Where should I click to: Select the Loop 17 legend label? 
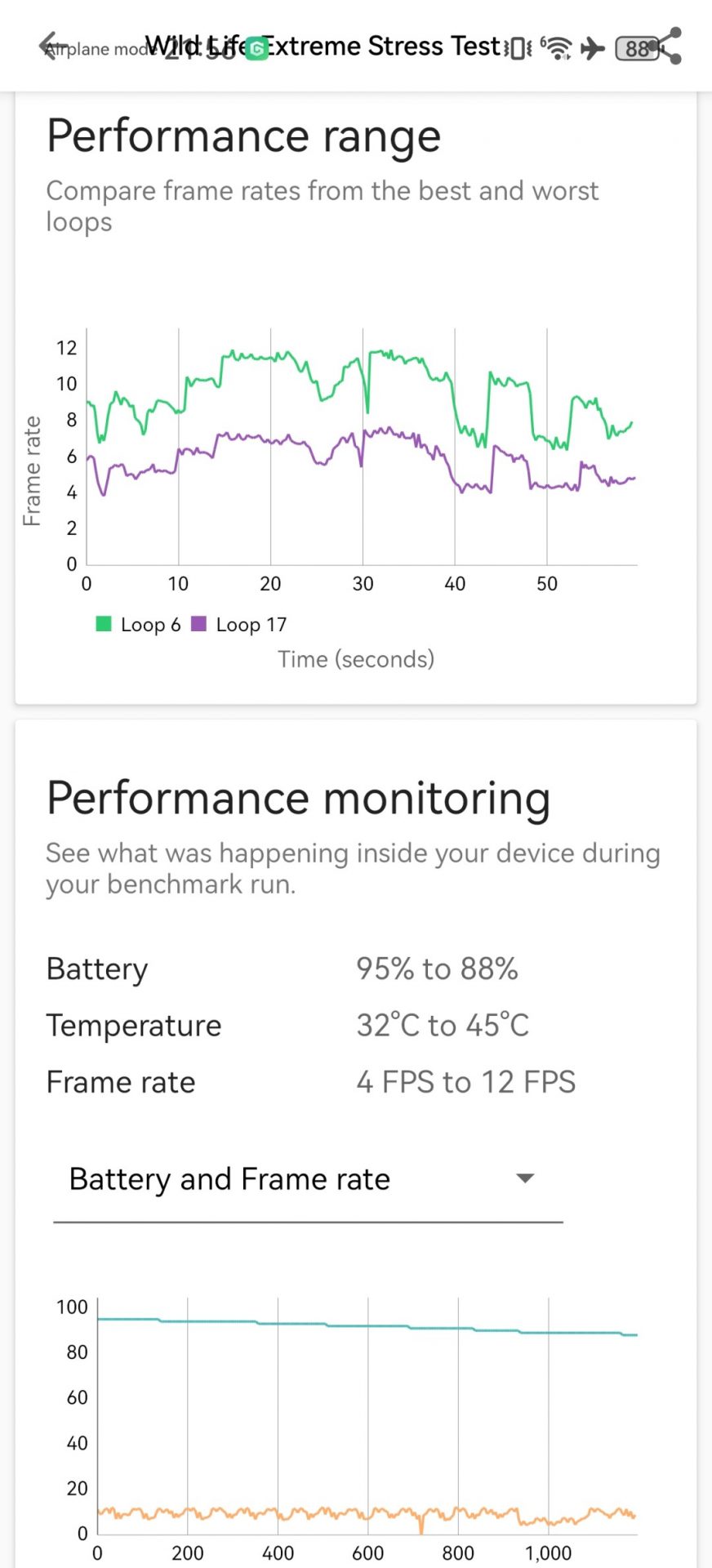tap(251, 625)
